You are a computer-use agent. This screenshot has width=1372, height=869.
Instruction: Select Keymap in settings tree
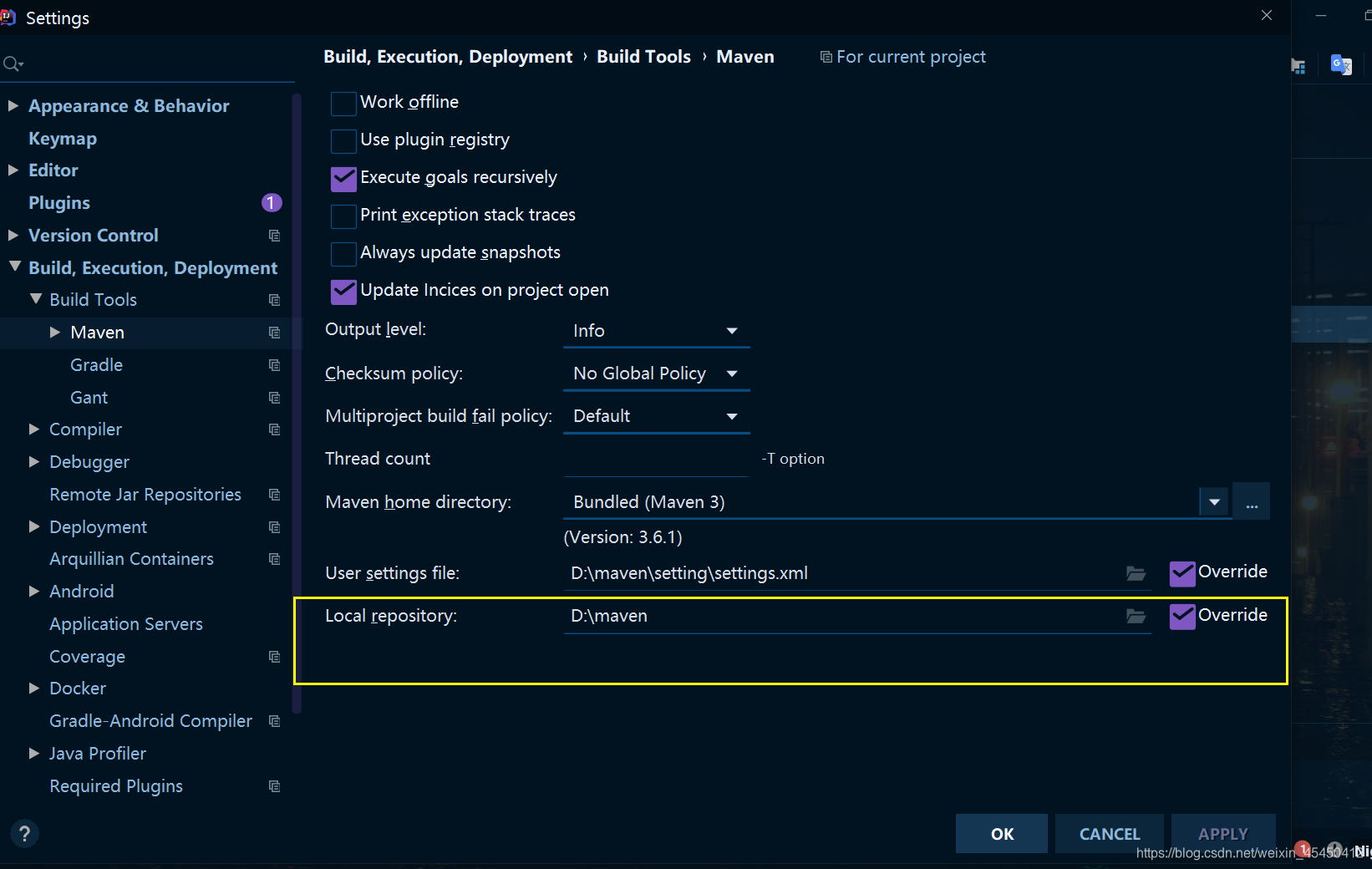63,139
